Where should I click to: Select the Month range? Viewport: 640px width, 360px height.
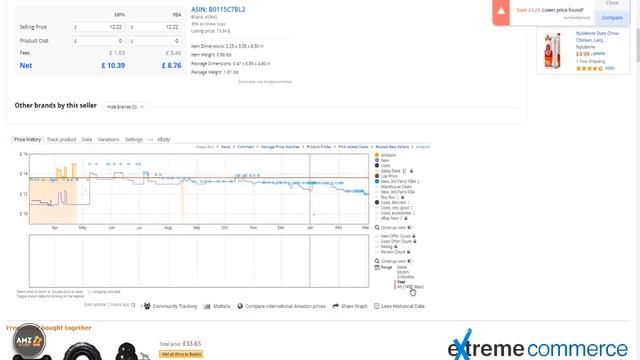(402, 272)
